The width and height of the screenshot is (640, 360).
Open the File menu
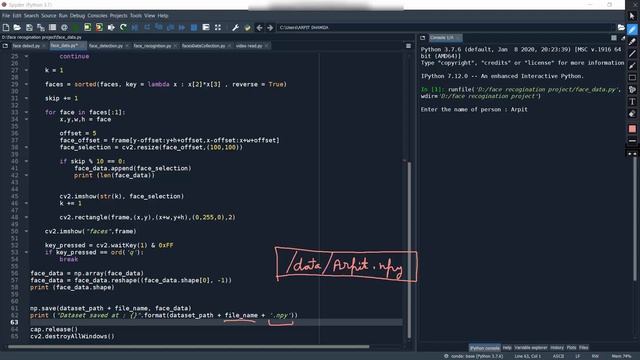(6, 16)
